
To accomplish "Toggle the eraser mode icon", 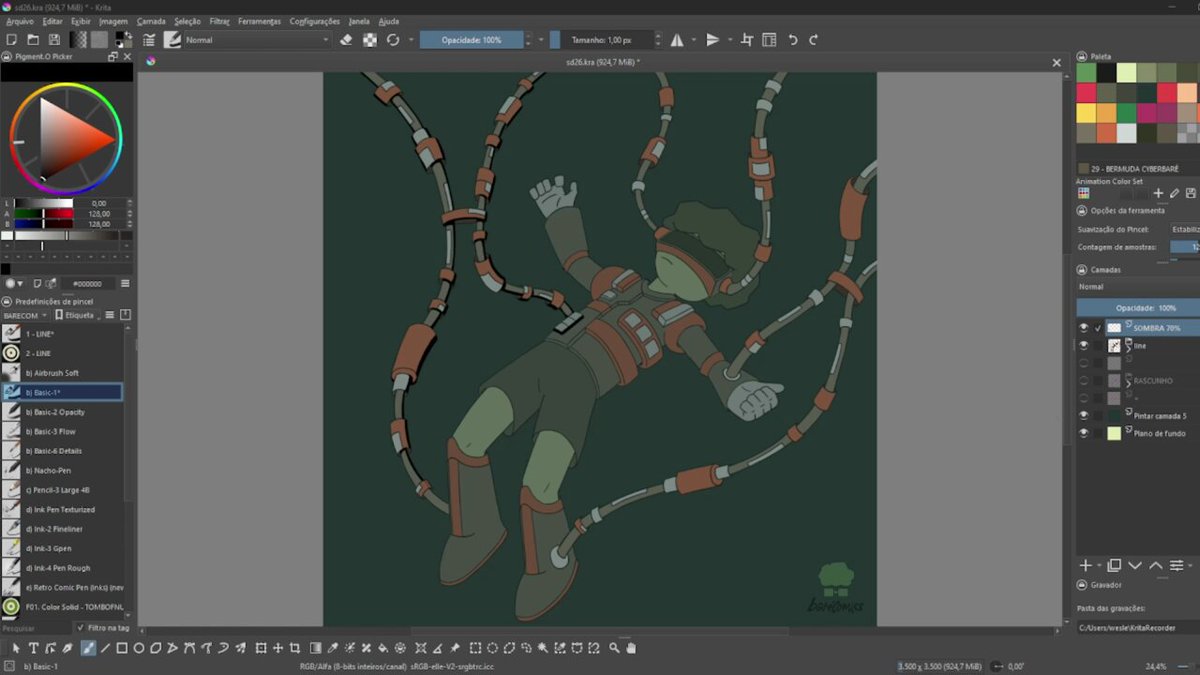I will click(x=346, y=40).
